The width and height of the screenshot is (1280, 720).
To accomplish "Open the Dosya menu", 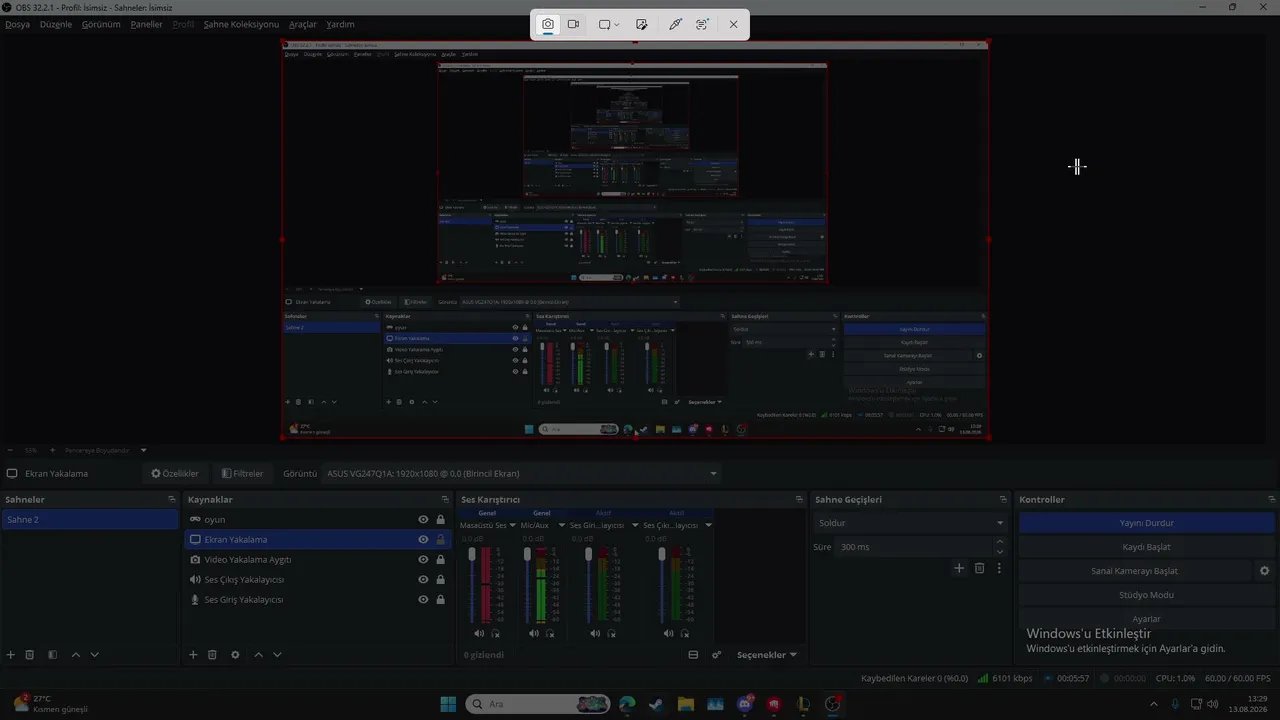I will coord(18,24).
